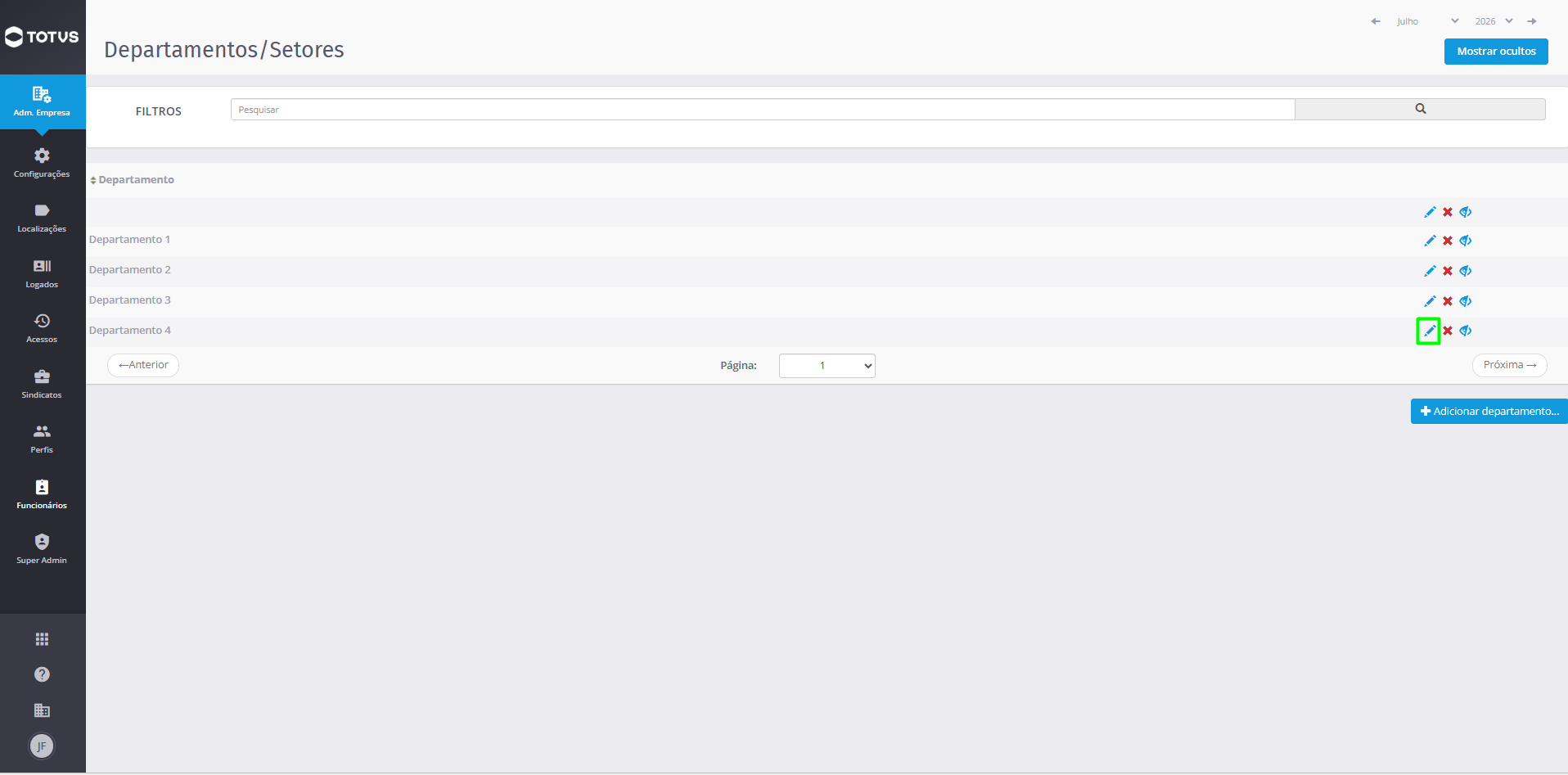Open the Julho month dropdown

(x=1427, y=21)
